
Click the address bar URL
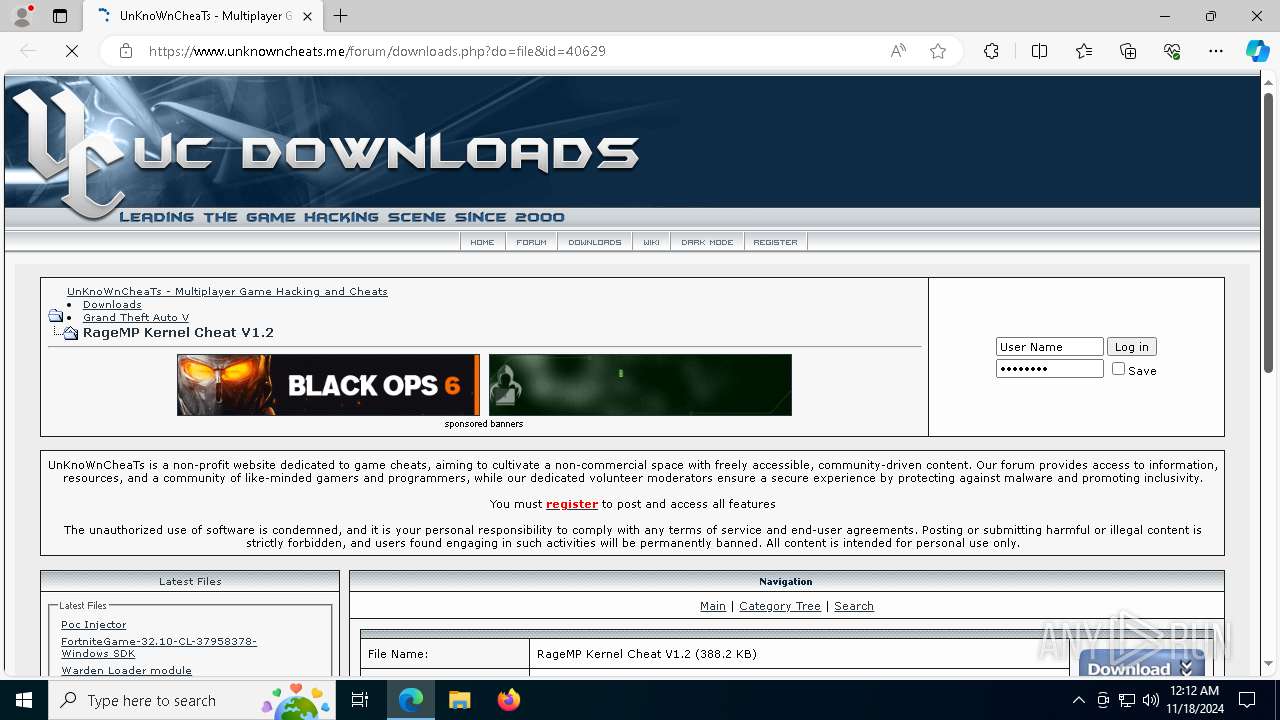(377, 51)
